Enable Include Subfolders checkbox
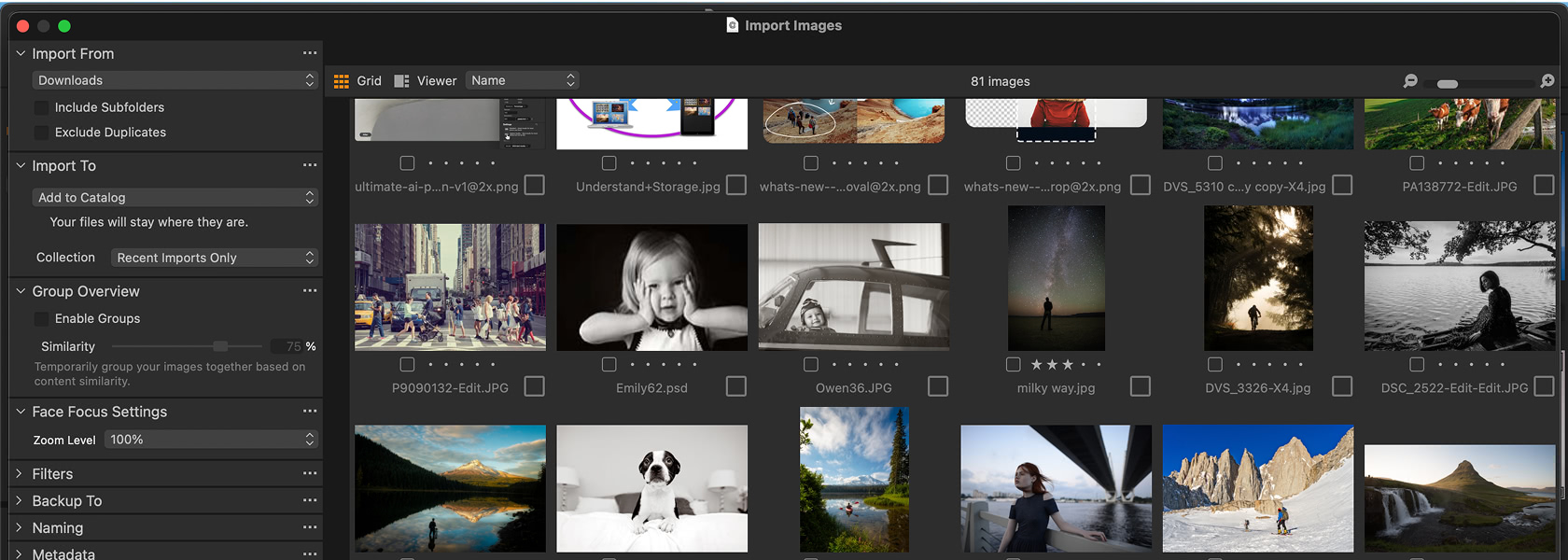Screen dimensions: 1568x560 click(41, 107)
